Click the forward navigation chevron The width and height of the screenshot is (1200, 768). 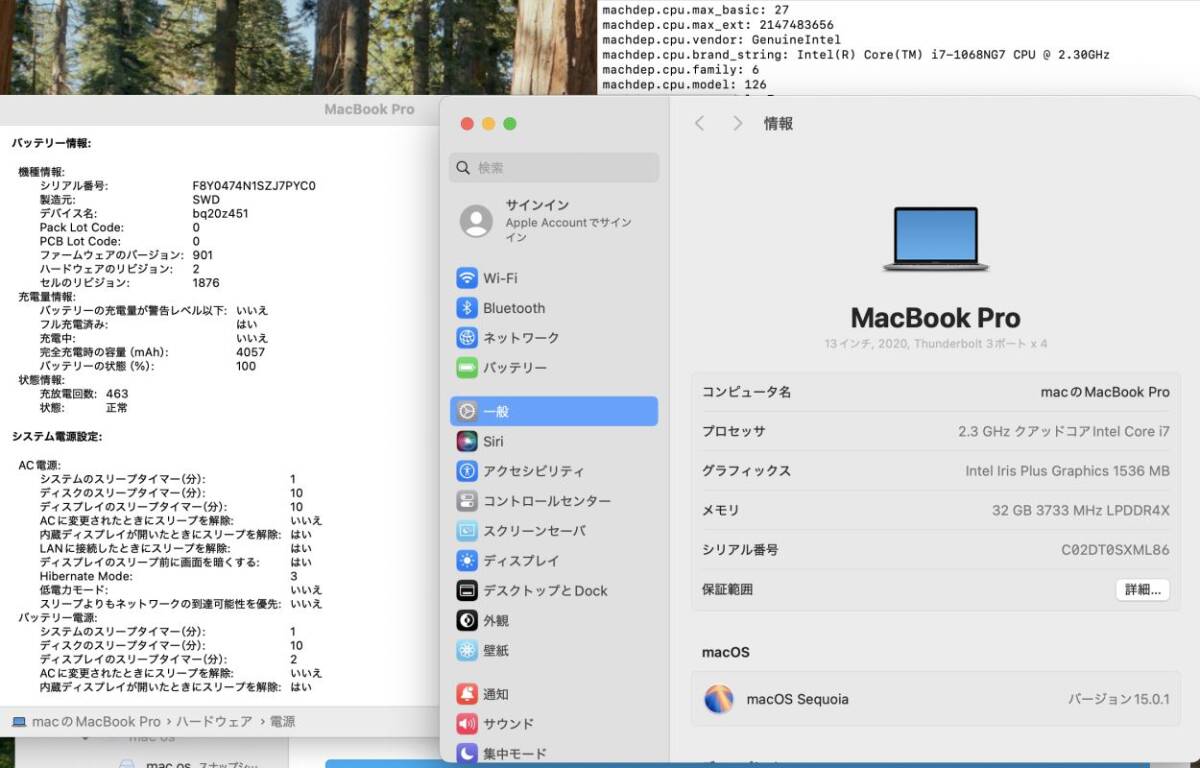(x=737, y=123)
